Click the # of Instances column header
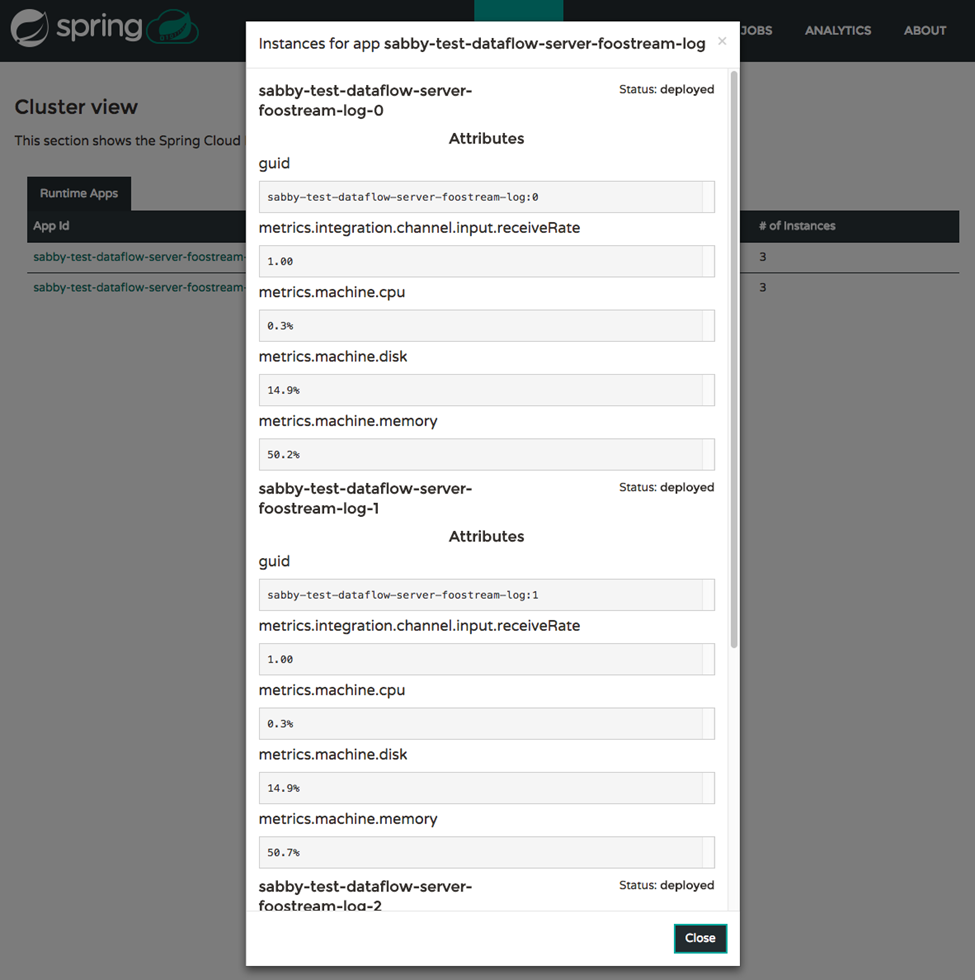The height and width of the screenshot is (980, 975). click(x=797, y=226)
